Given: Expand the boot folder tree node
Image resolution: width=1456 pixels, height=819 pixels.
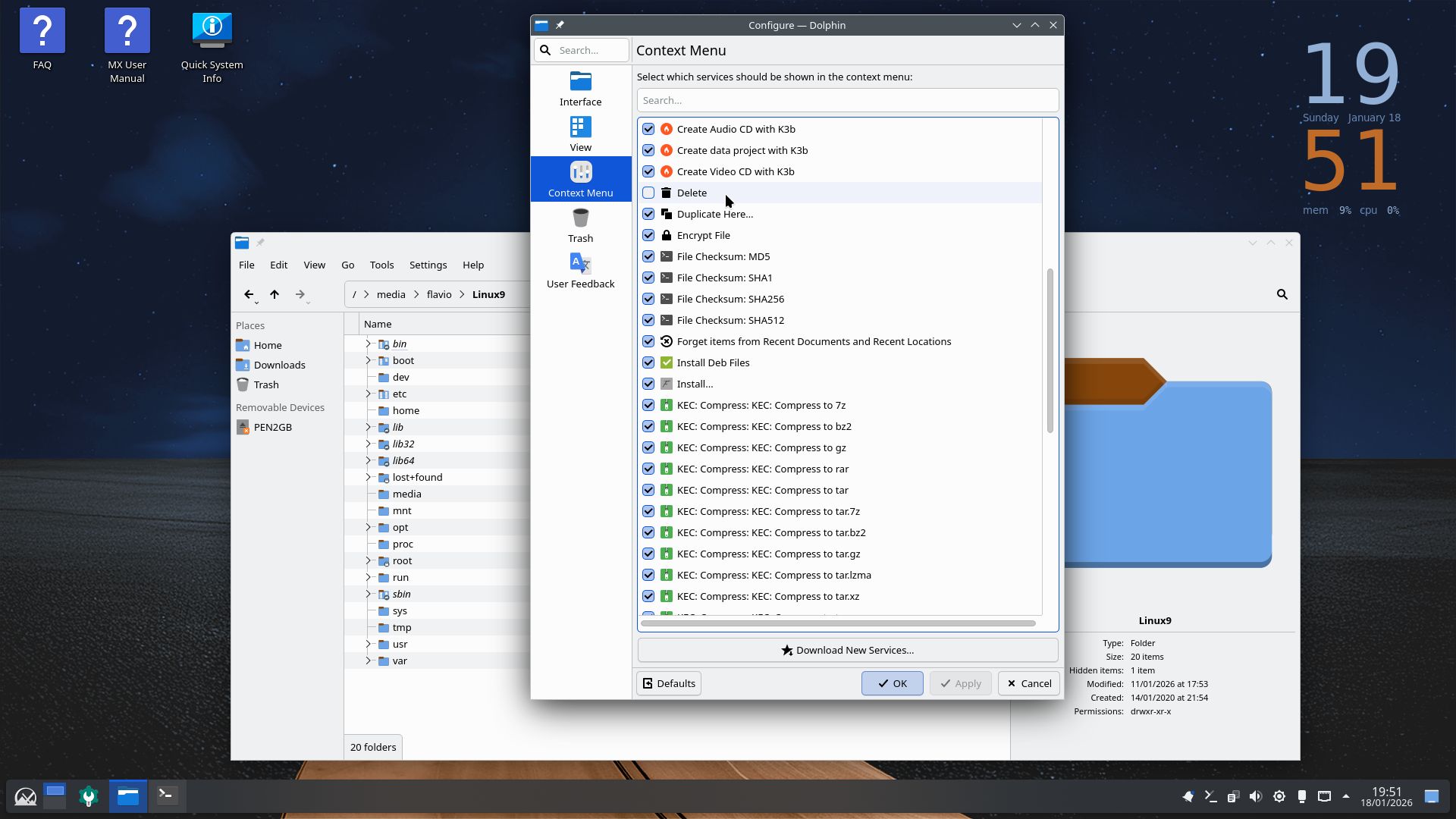Looking at the screenshot, I should click(369, 360).
